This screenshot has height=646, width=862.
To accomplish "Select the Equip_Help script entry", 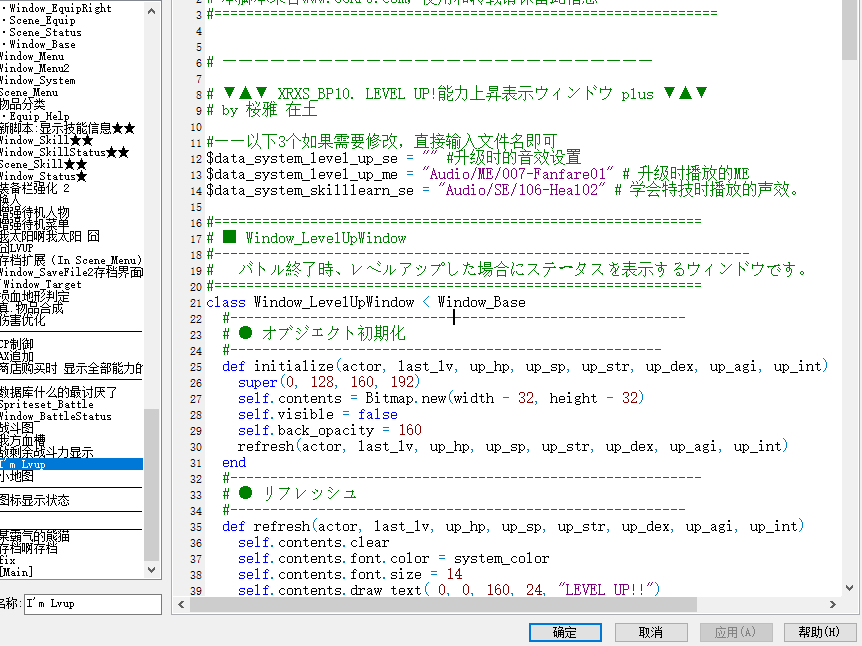I will 39,117.
